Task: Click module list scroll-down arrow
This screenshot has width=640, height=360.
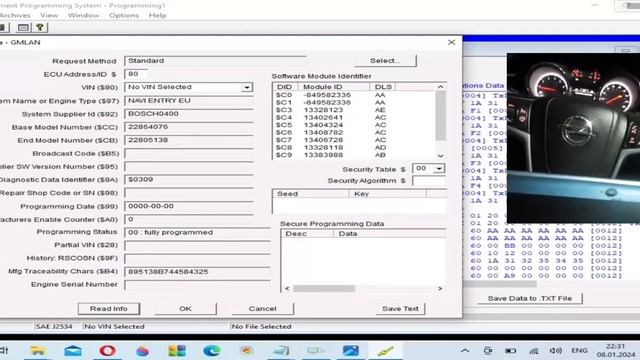Action: [440, 156]
